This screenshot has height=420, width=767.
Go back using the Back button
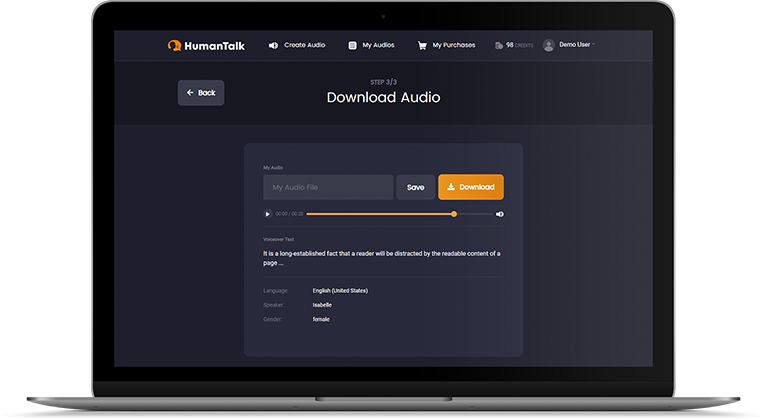(200, 93)
